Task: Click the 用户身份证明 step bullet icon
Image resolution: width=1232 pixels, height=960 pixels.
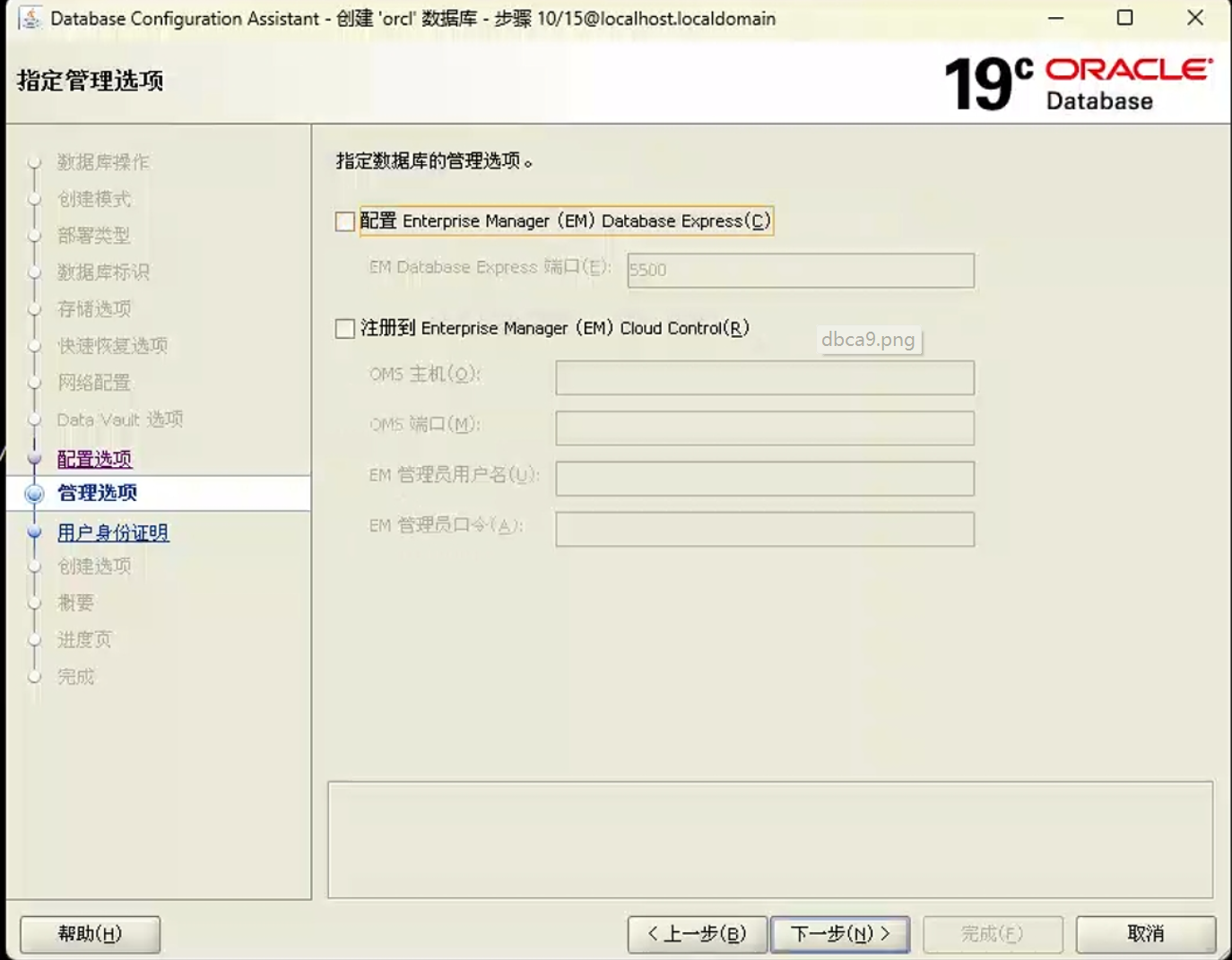Action: 35,532
